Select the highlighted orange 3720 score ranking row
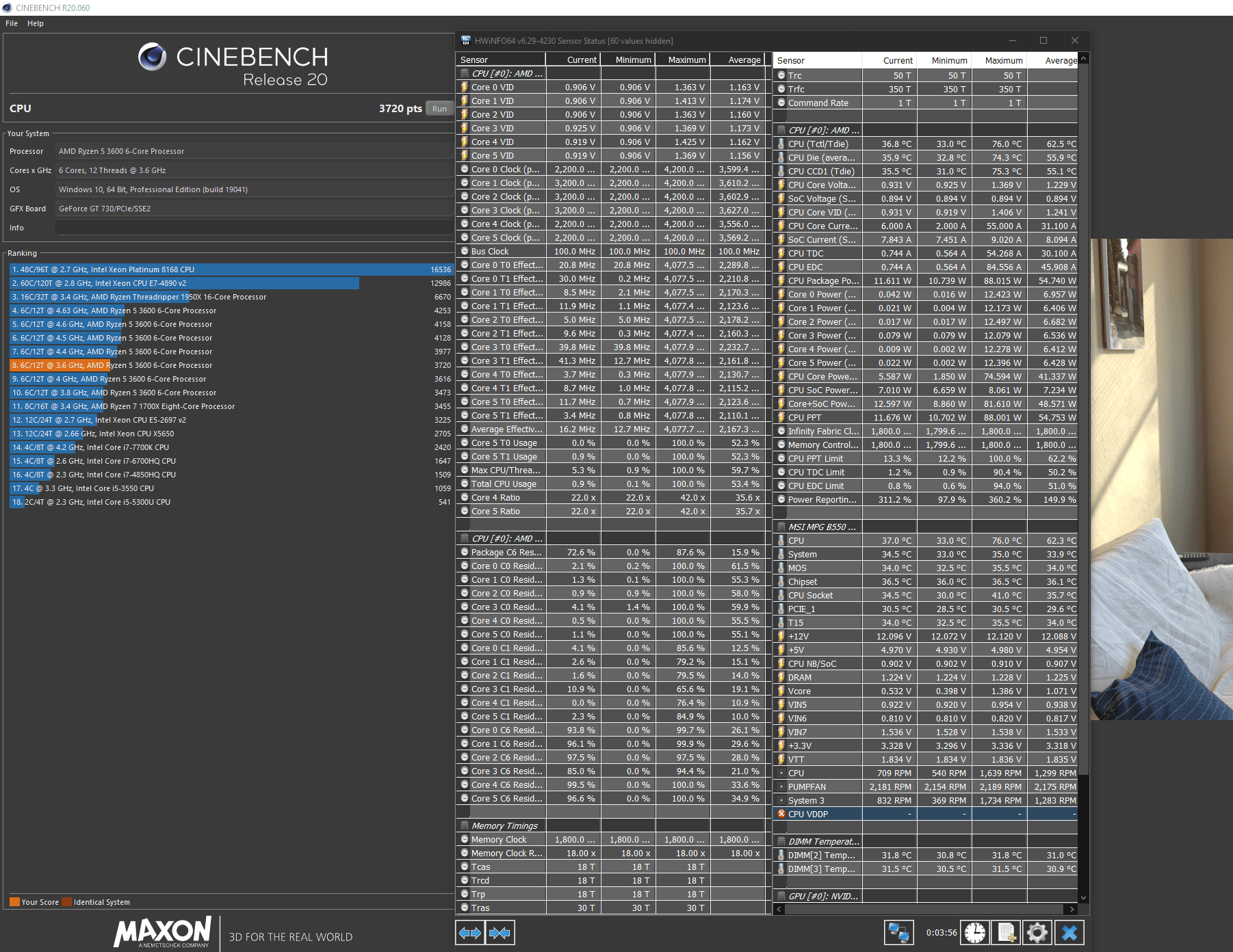This screenshot has width=1233, height=952. tap(231, 365)
